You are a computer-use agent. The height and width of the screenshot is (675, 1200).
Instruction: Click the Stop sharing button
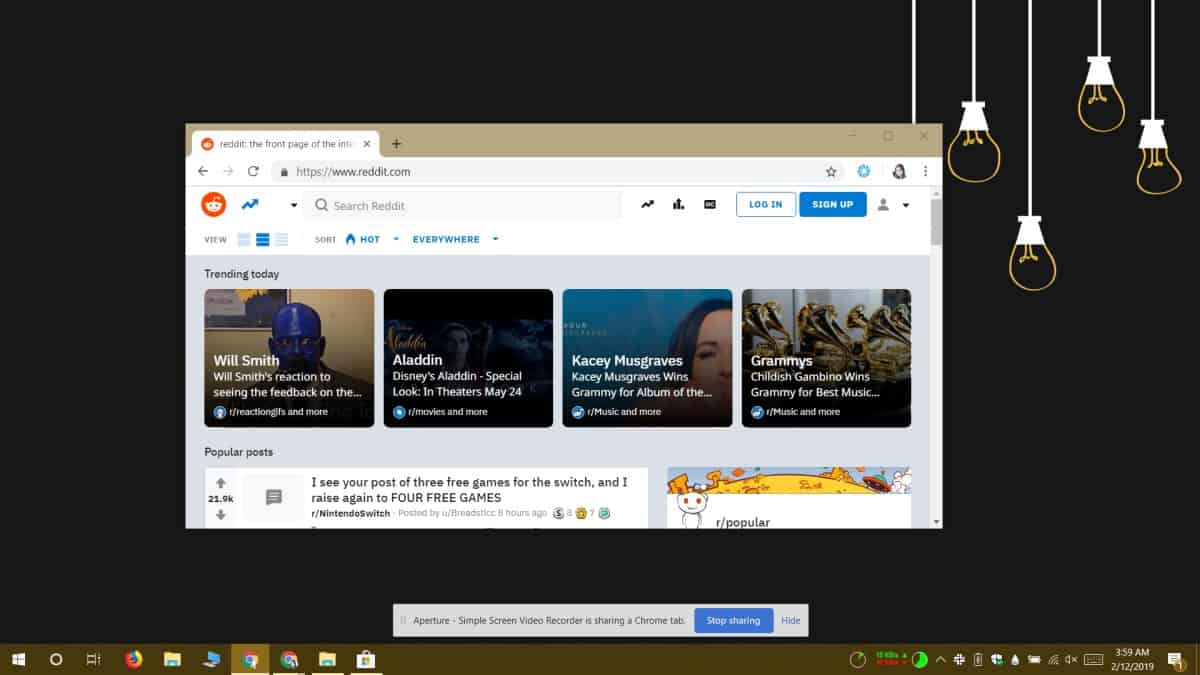pyautogui.click(x=733, y=620)
